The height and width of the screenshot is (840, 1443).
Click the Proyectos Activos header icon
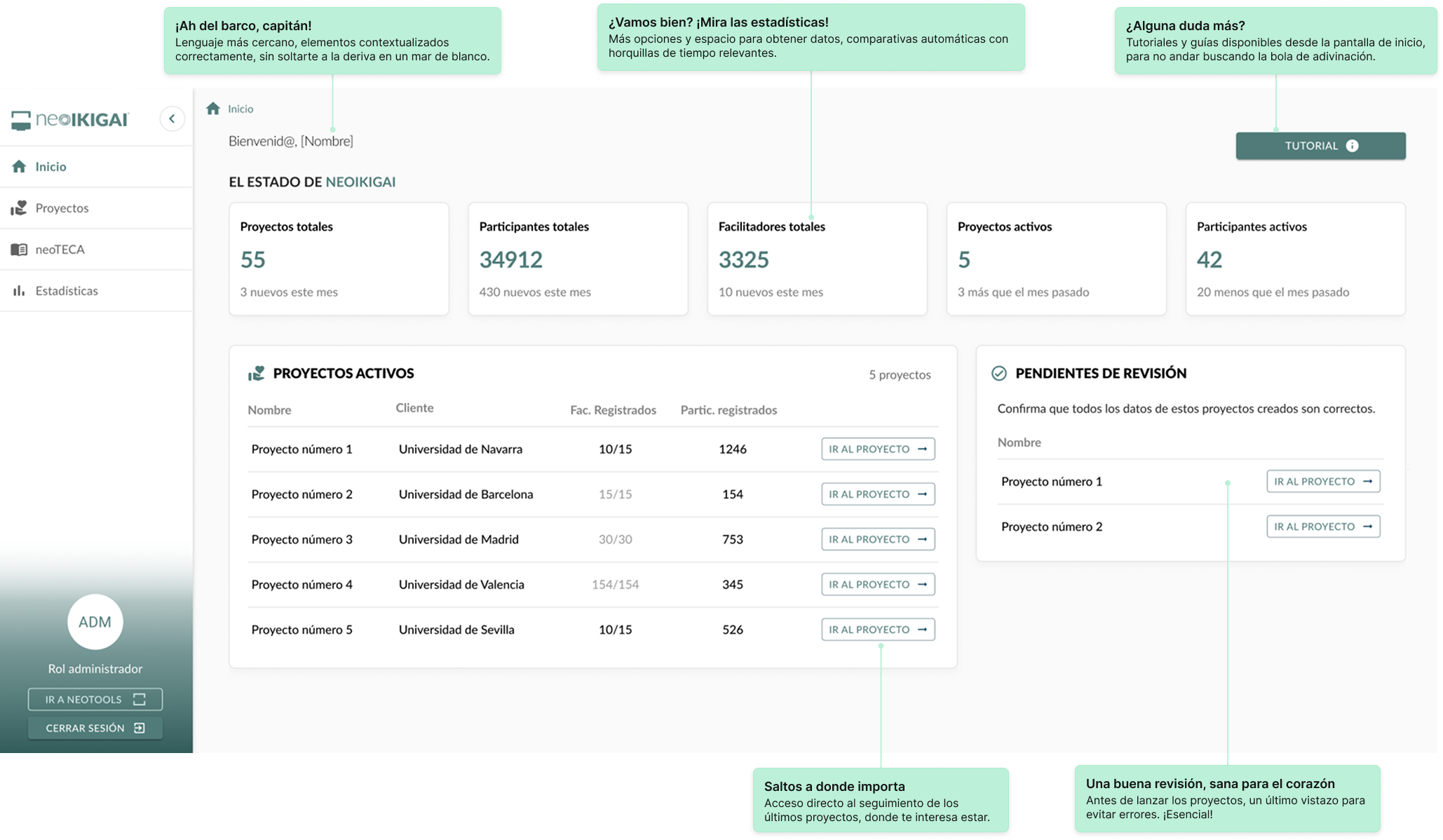(257, 373)
